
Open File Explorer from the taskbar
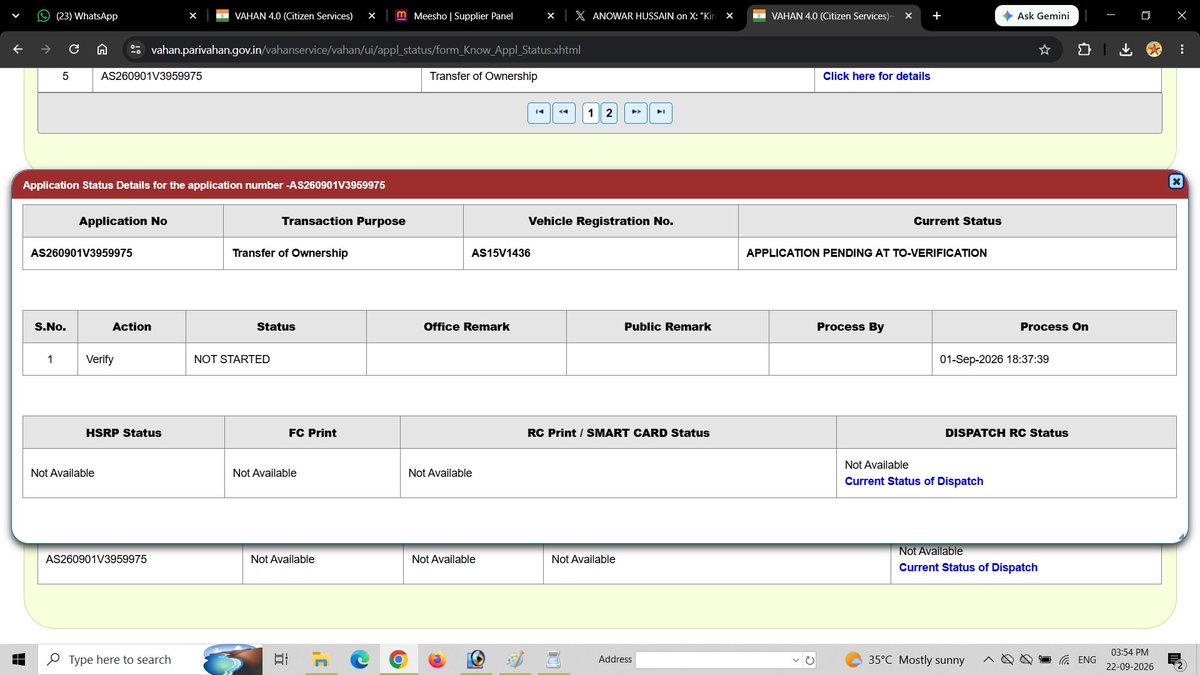pos(320,659)
